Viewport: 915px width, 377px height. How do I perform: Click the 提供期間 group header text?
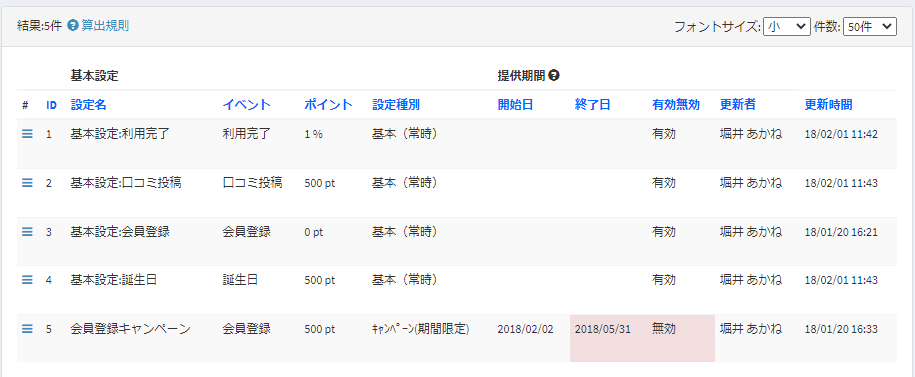coord(521,75)
